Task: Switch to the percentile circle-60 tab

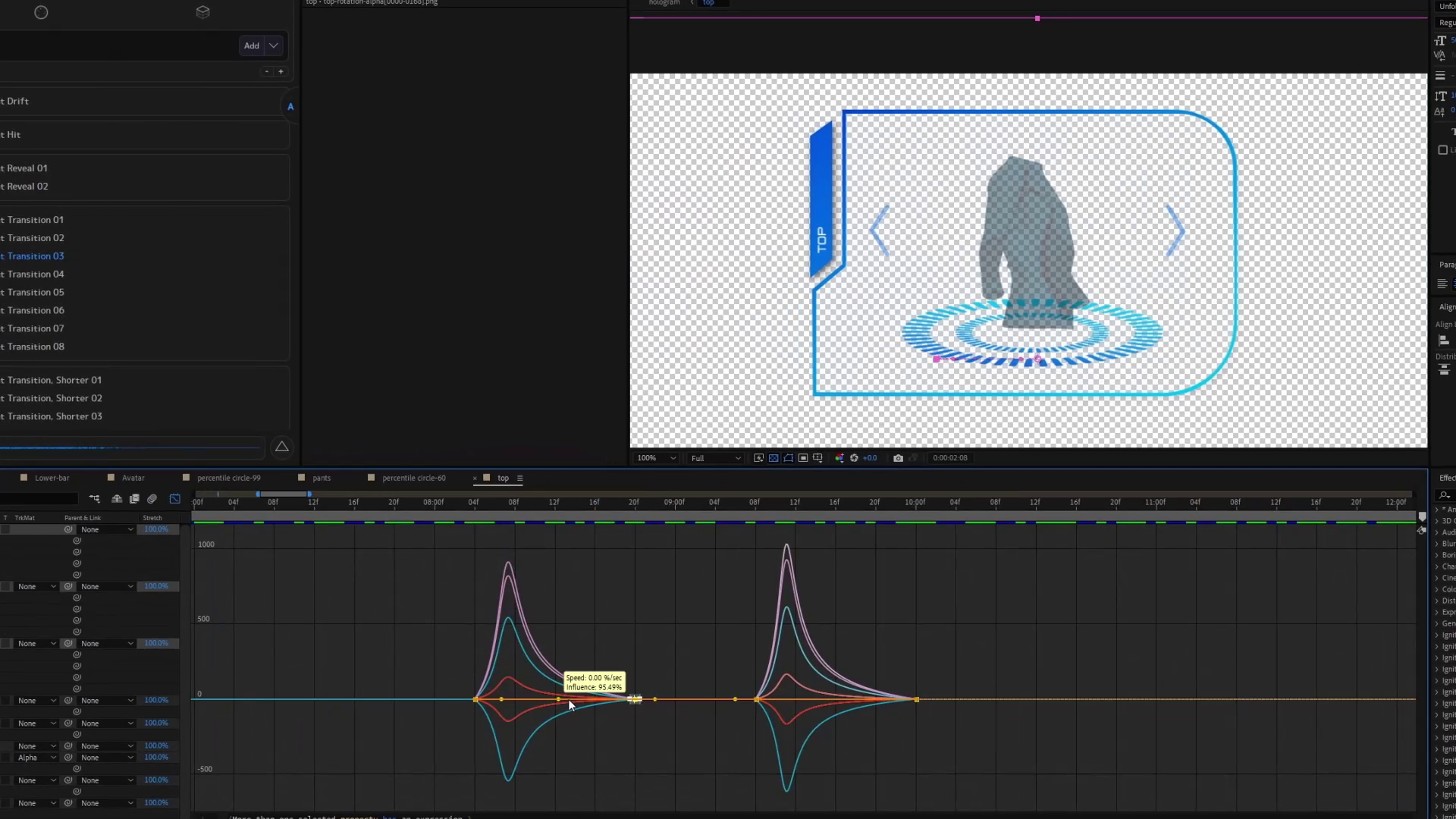Action: tap(413, 478)
